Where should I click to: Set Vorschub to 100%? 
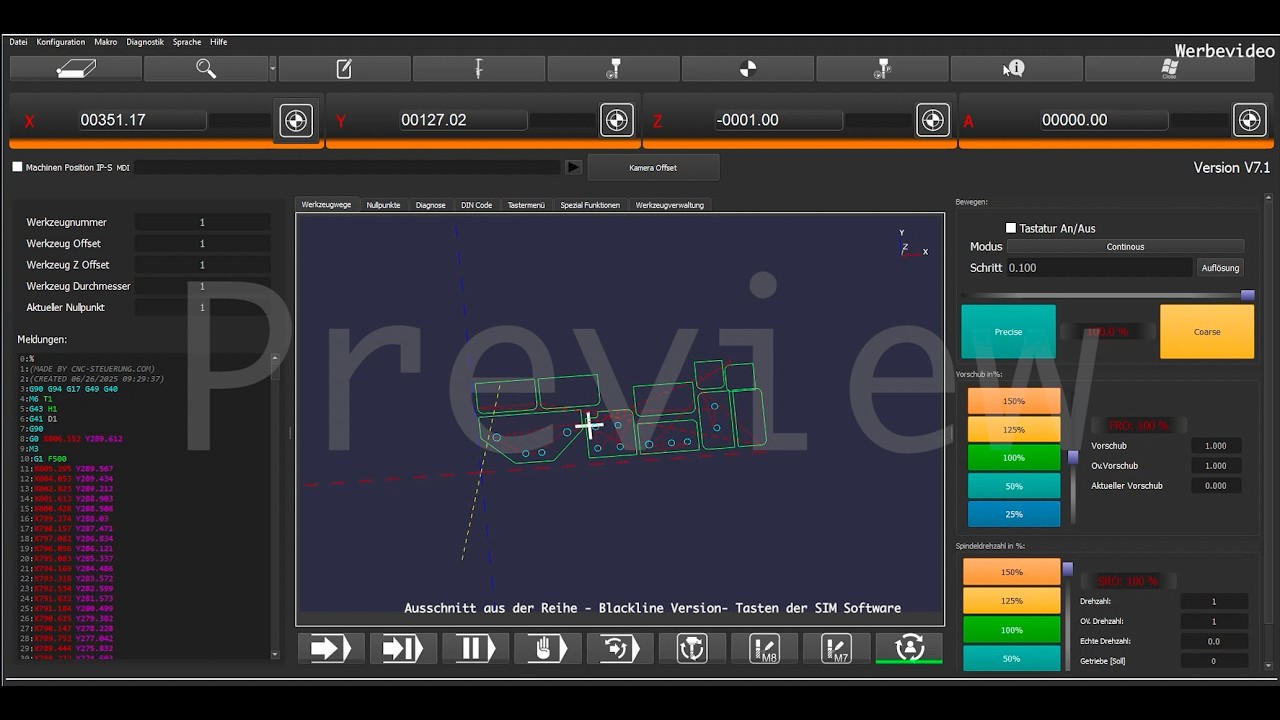click(x=1014, y=457)
